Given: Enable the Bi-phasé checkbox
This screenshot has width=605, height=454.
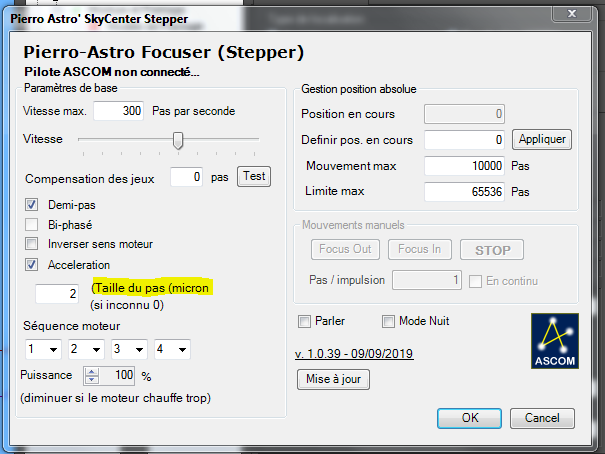Looking at the screenshot, I should click(32, 224).
